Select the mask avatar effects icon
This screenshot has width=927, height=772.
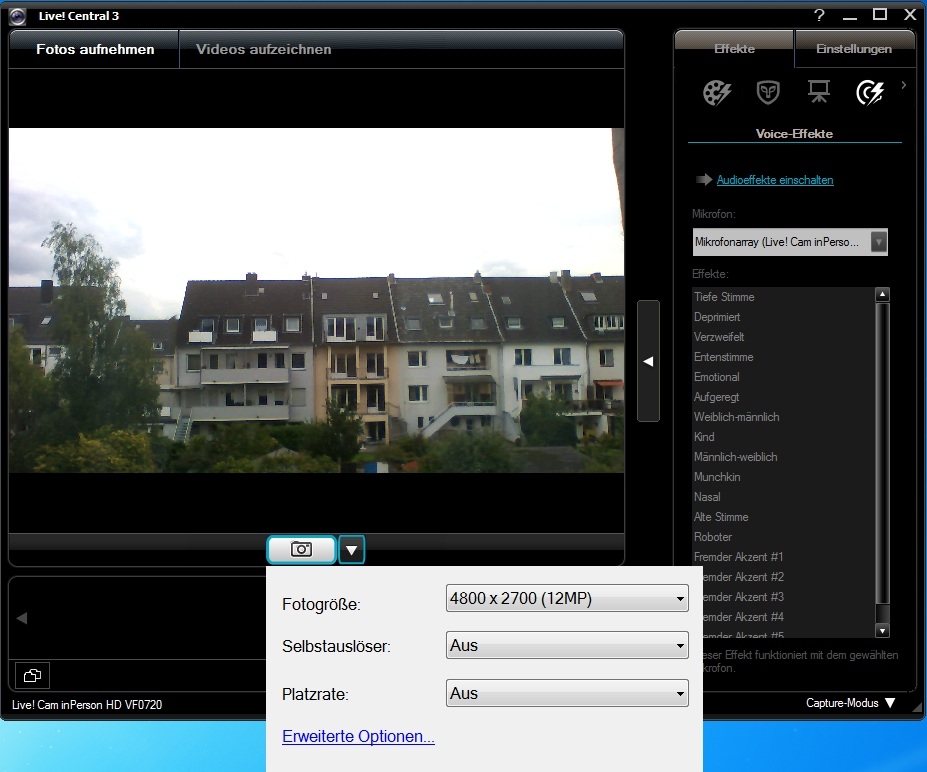click(x=768, y=93)
